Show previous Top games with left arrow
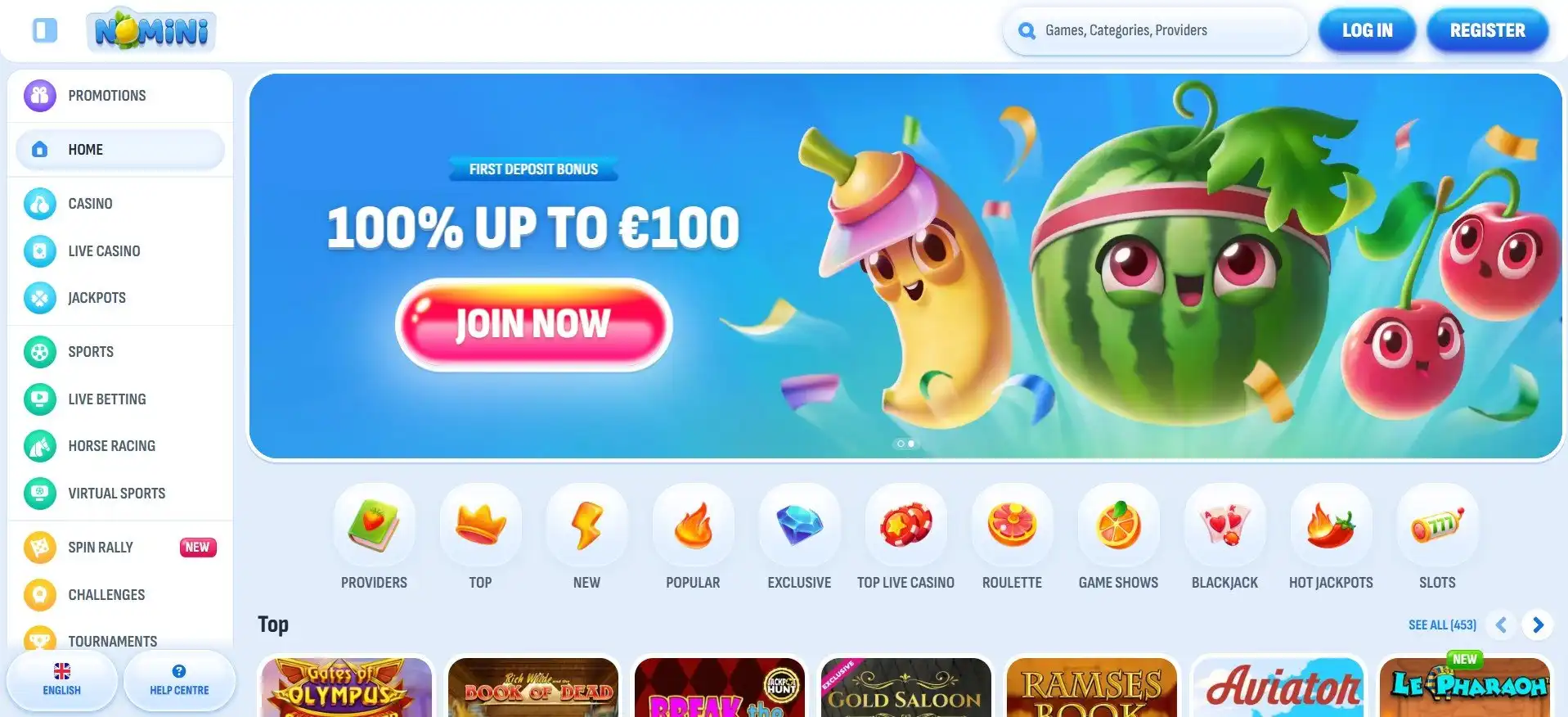Screen dimensions: 1568x717 (x=1501, y=625)
